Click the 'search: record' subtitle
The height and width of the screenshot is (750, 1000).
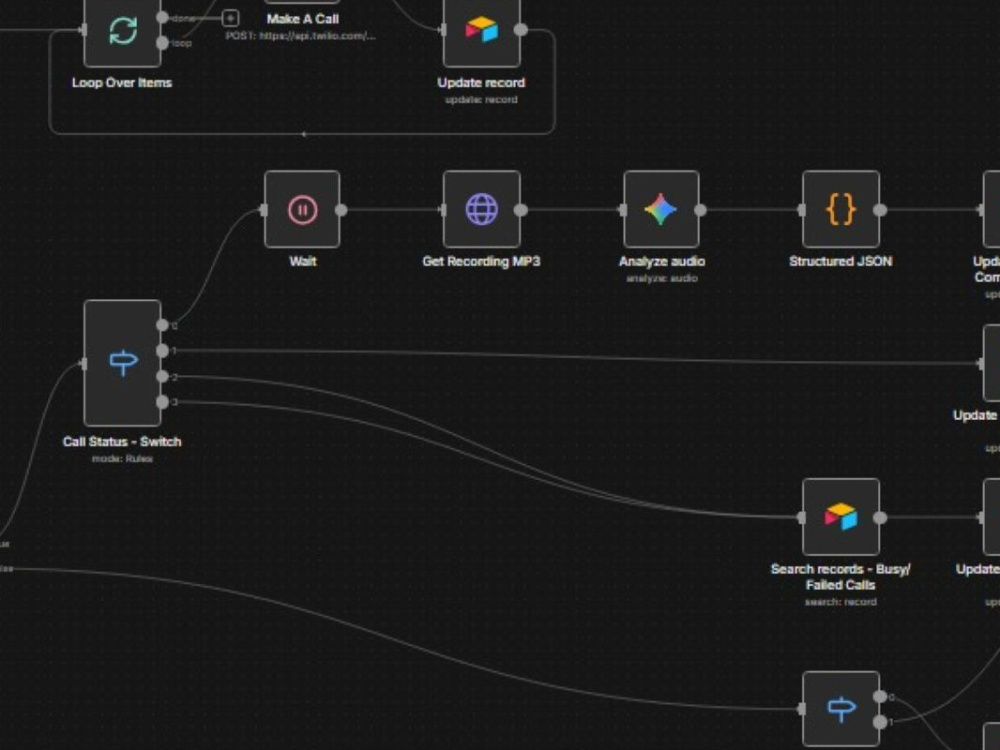tap(841, 601)
